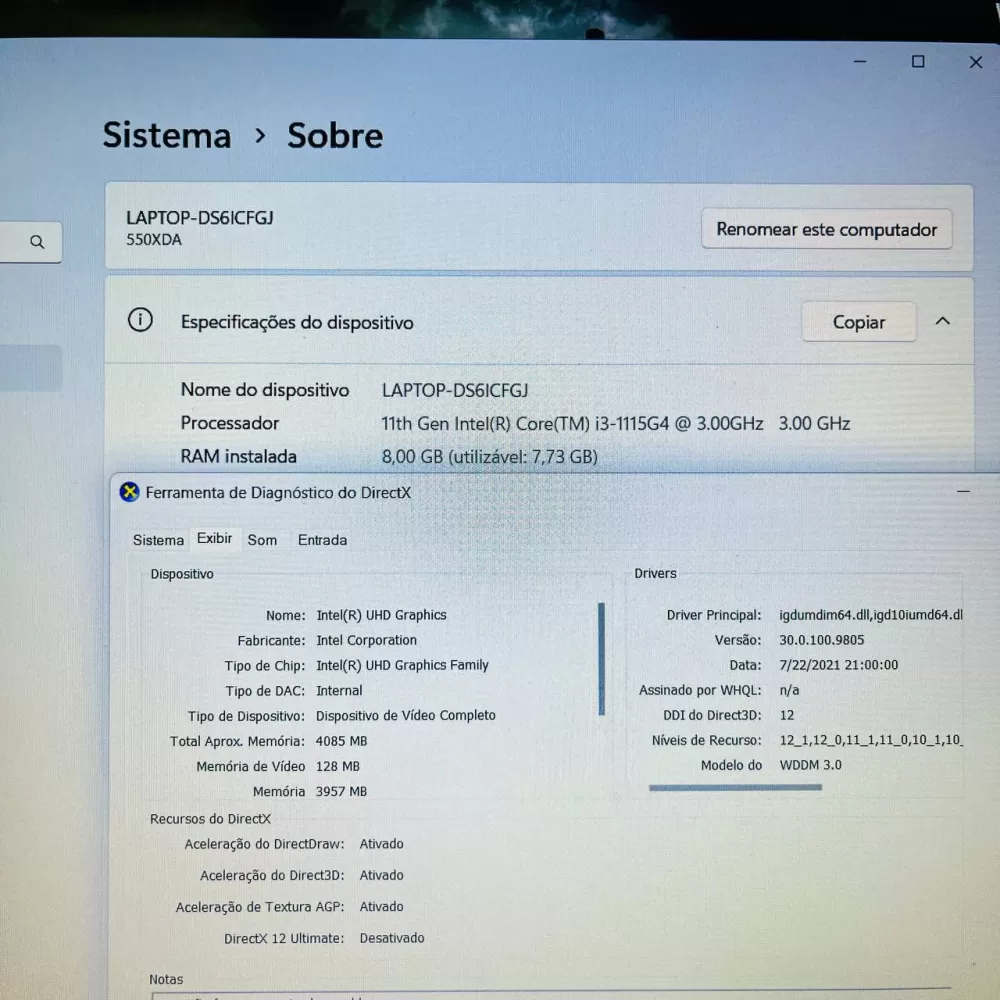Click the AGP texture acceleration Ativado status

(381, 906)
